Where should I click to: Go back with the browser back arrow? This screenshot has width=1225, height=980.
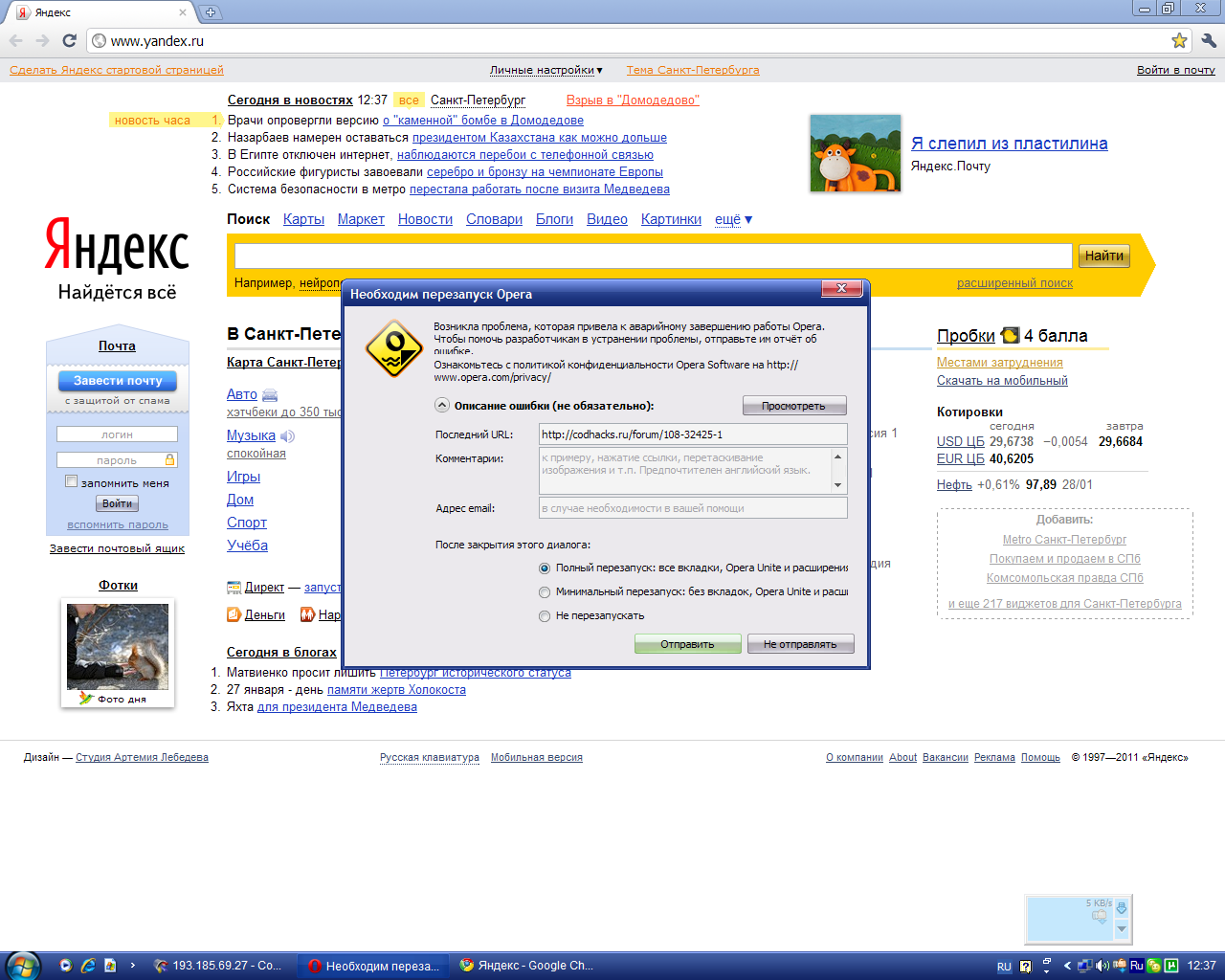tap(15, 40)
